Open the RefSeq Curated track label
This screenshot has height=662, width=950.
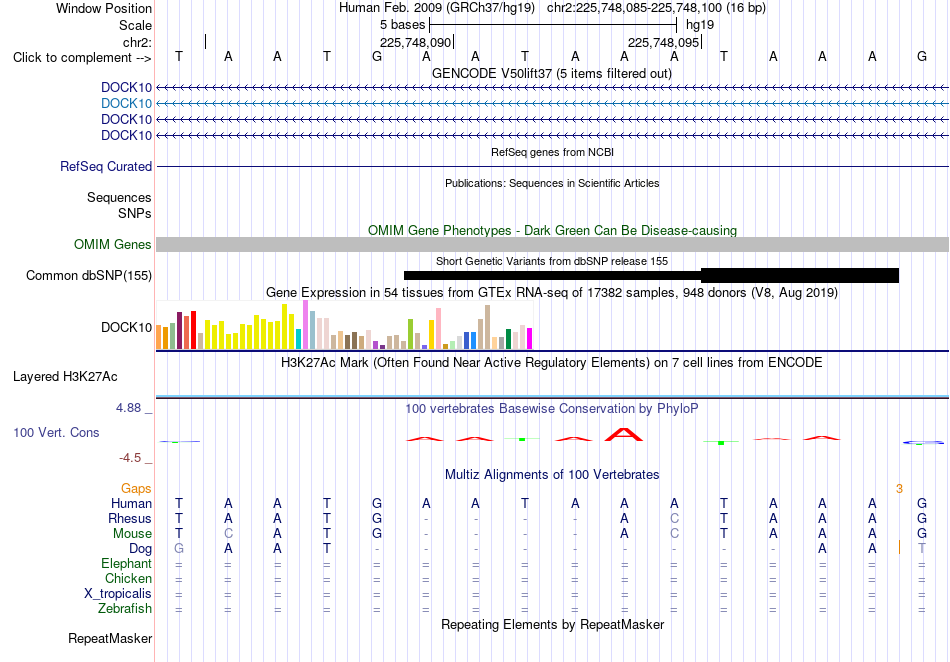(x=105, y=167)
